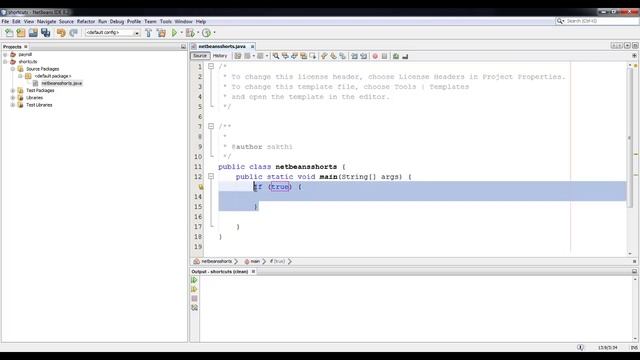The height and width of the screenshot is (360, 640).
Task: Expand the Test Libraries node
Action: [x=13, y=105]
